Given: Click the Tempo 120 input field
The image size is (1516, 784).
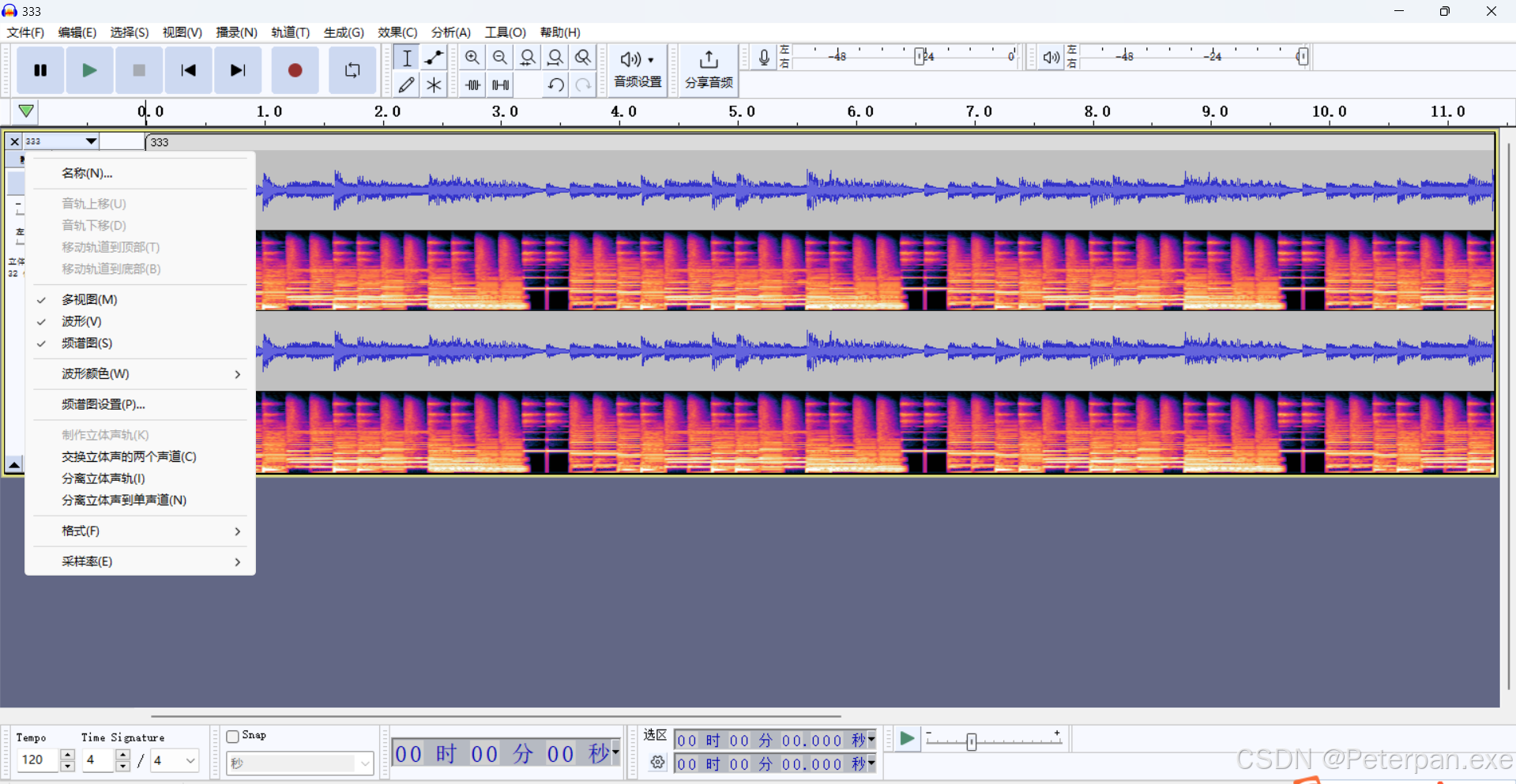Looking at the screenshot, I should (x=38, y=760).
